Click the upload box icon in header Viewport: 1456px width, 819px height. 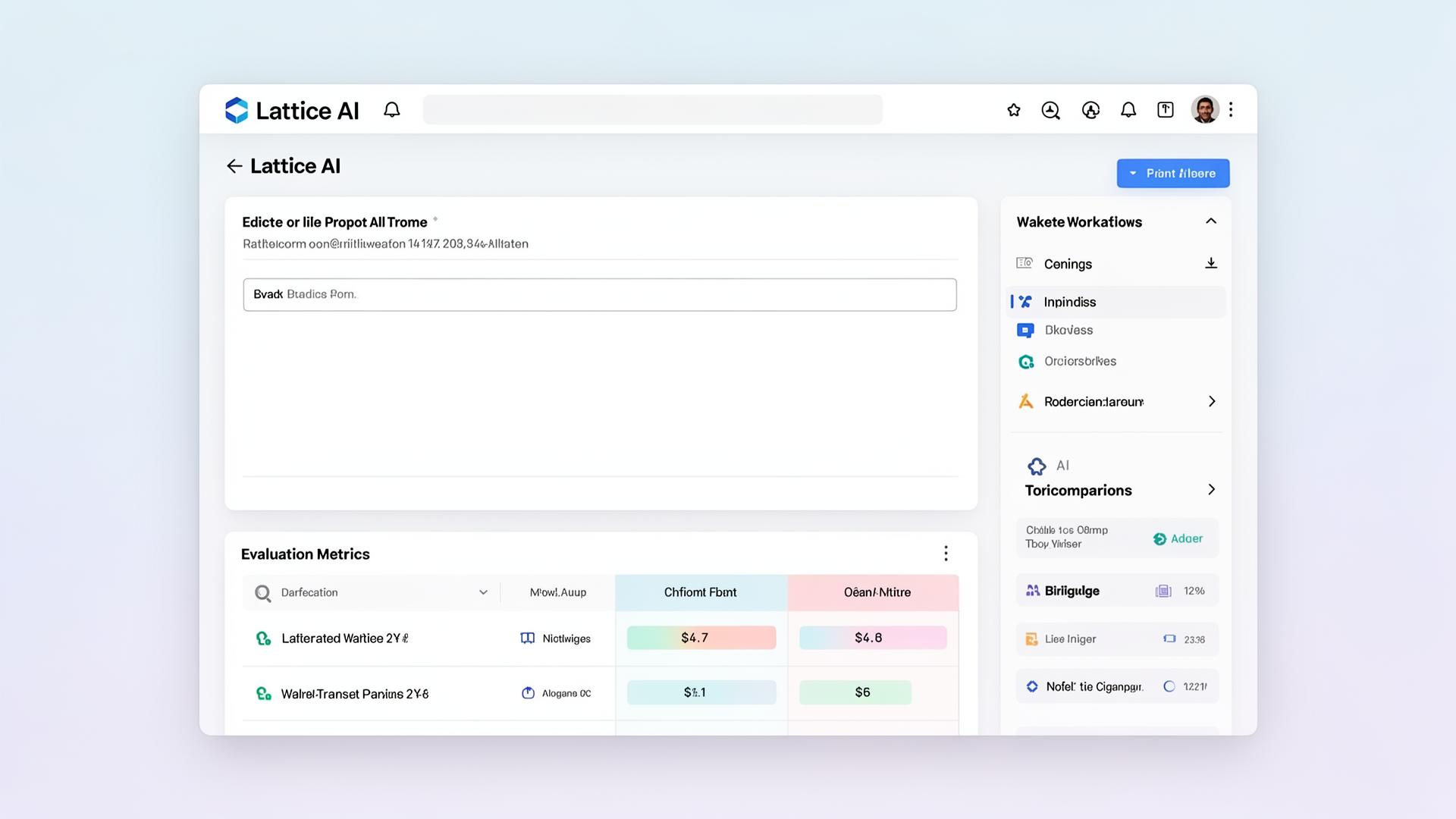(1166, 110)
